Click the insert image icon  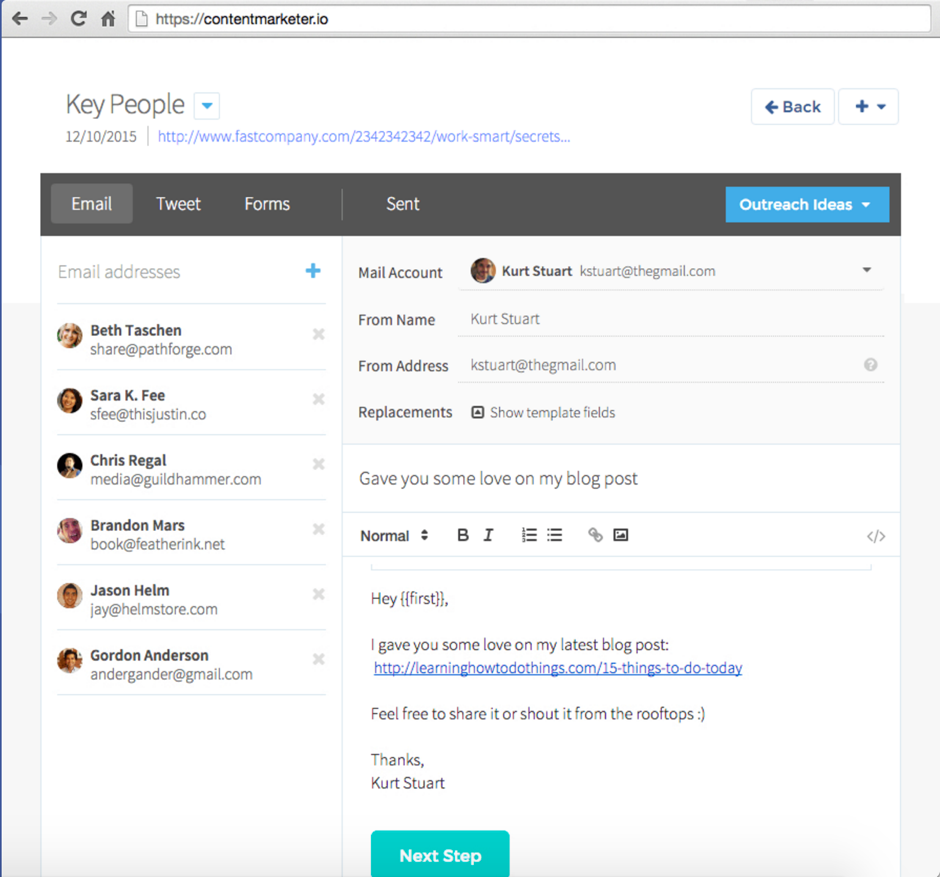coord(621,535)
